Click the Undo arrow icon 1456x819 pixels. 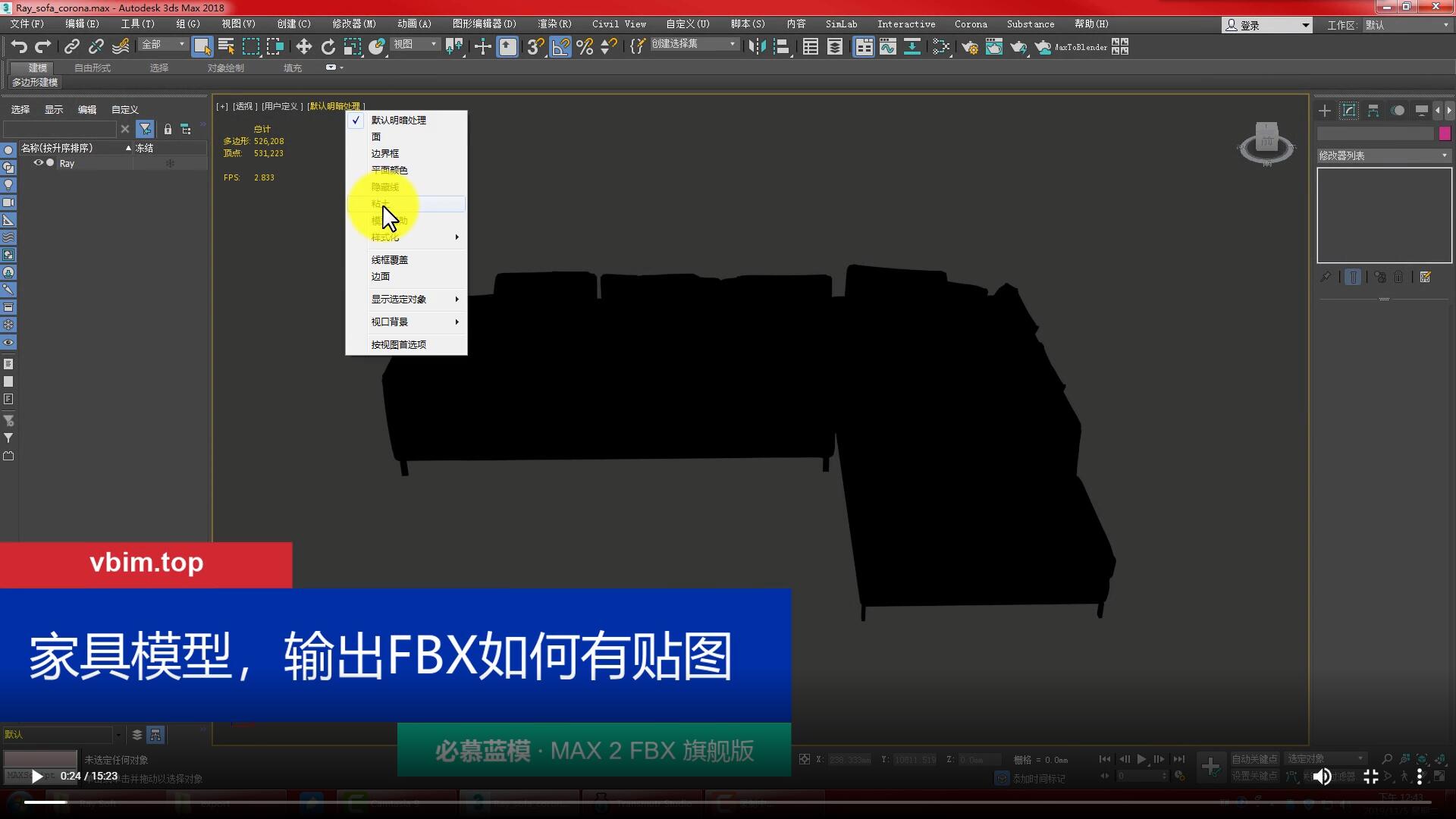19,47
